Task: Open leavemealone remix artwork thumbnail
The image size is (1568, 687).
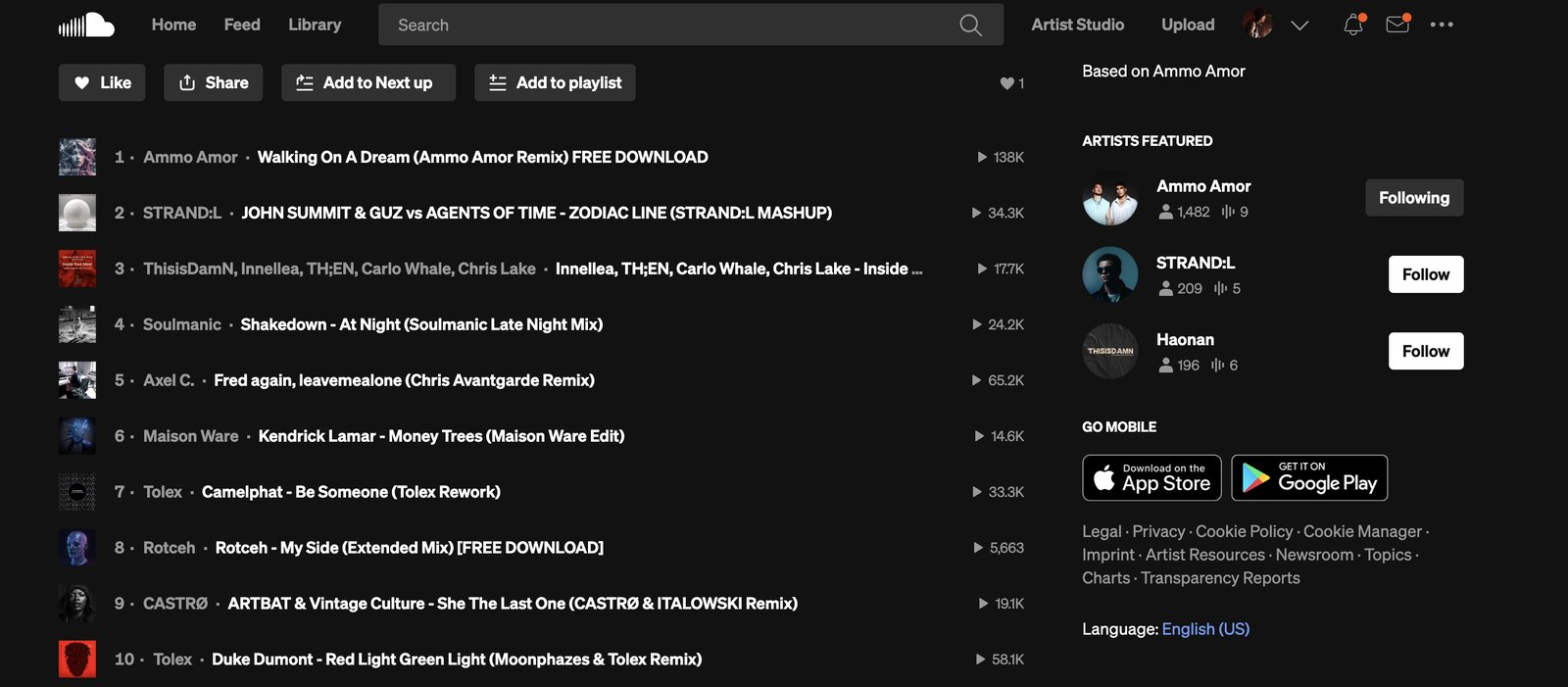Action: 77,380
